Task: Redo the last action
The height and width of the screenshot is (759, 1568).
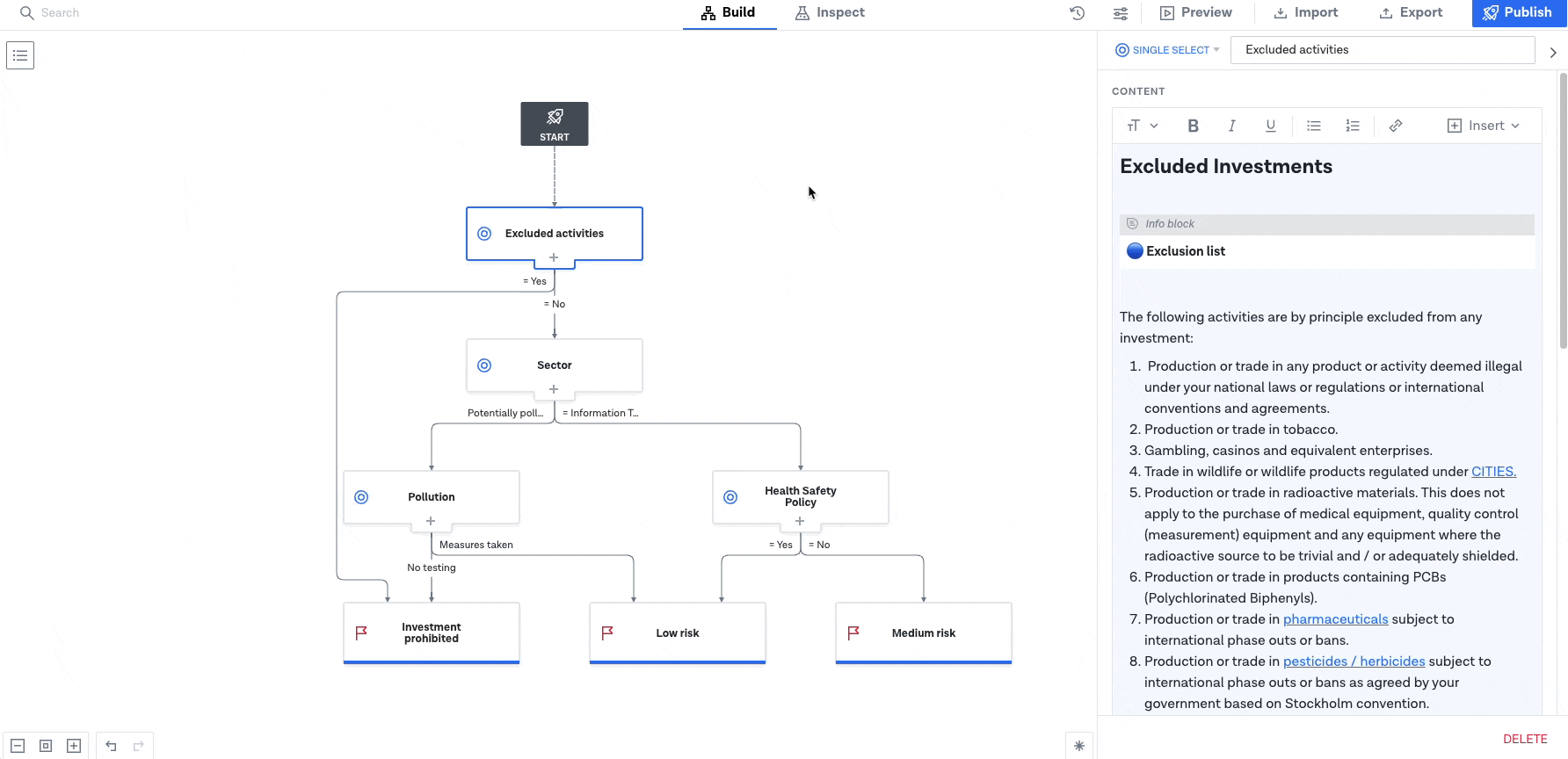Action: pos(139,746)
